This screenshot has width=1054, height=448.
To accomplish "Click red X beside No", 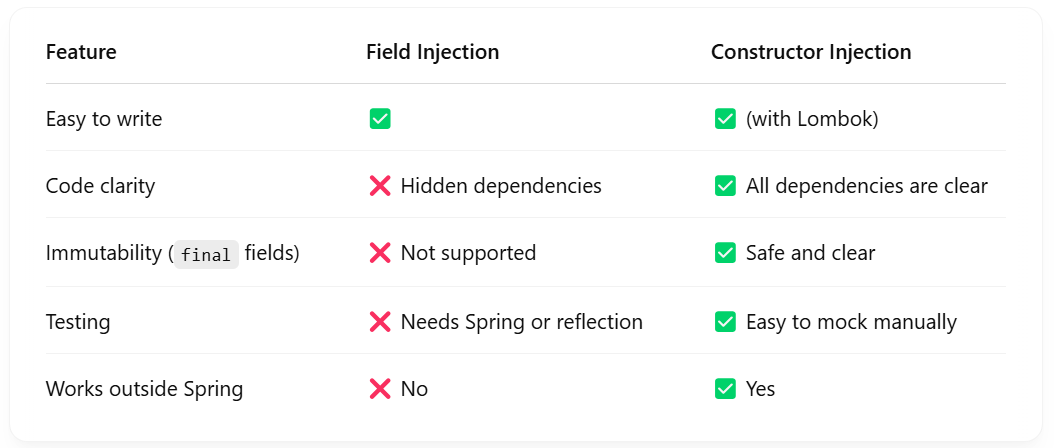I will [x=380, y=389].
